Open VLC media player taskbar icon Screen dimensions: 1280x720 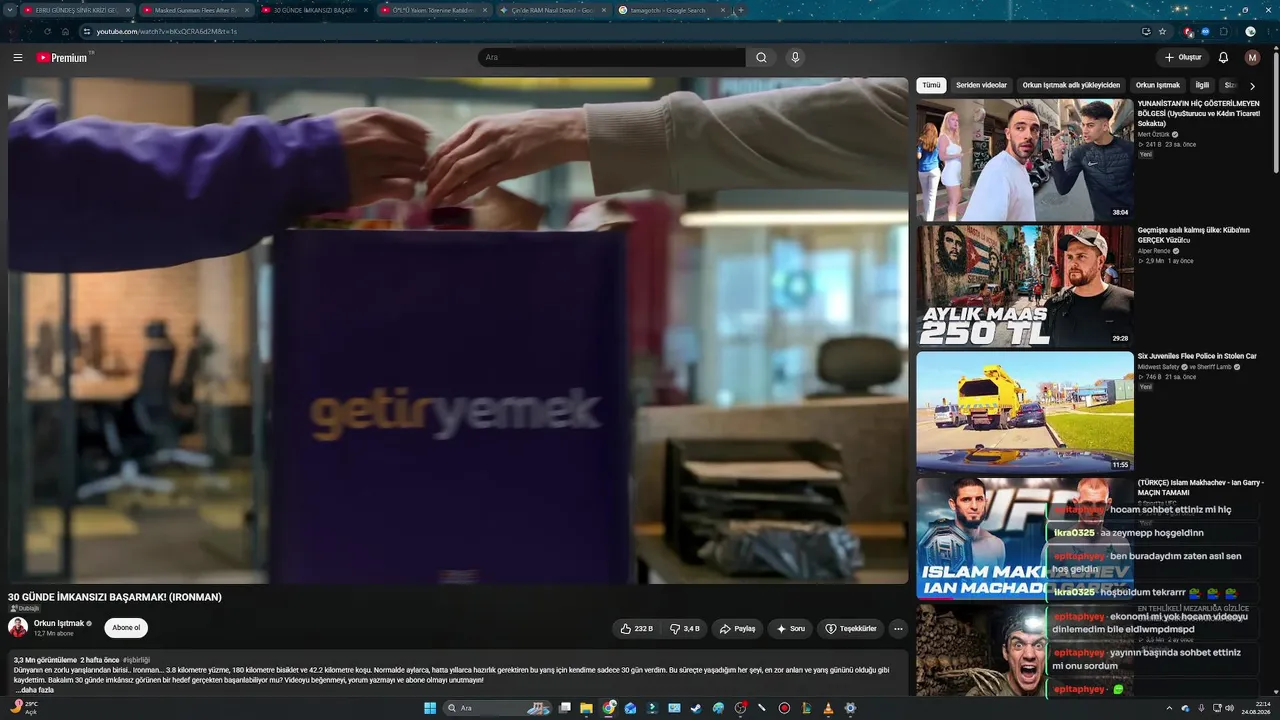tap(828, 708)
